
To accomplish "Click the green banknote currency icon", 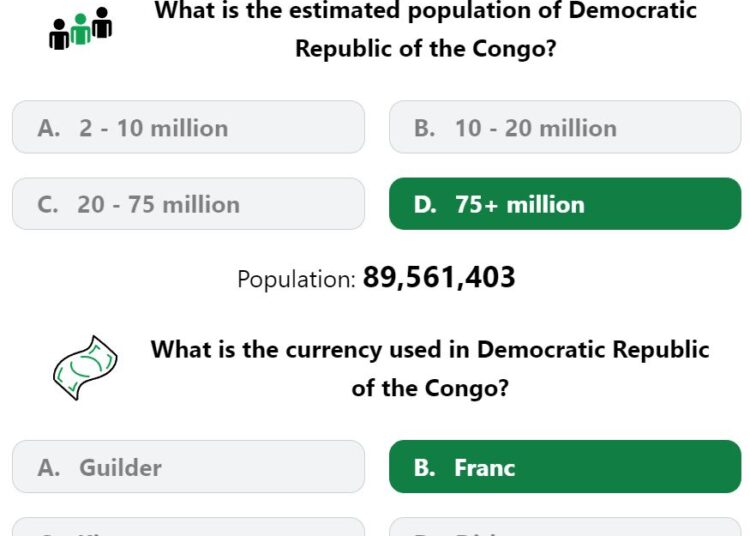I will tap(85, 368).
